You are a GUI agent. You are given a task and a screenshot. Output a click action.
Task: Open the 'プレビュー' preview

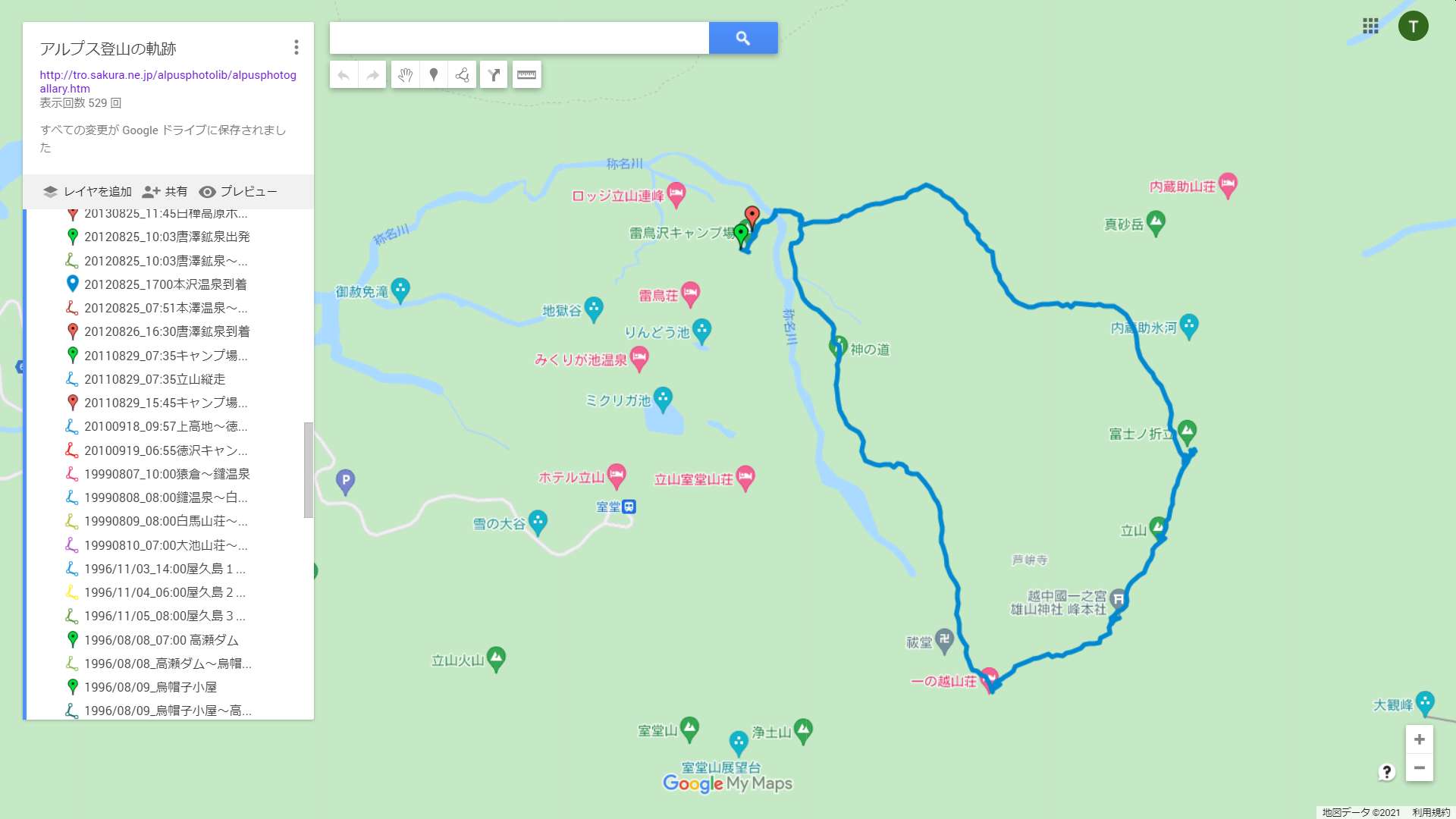click(x=237, y=192)
